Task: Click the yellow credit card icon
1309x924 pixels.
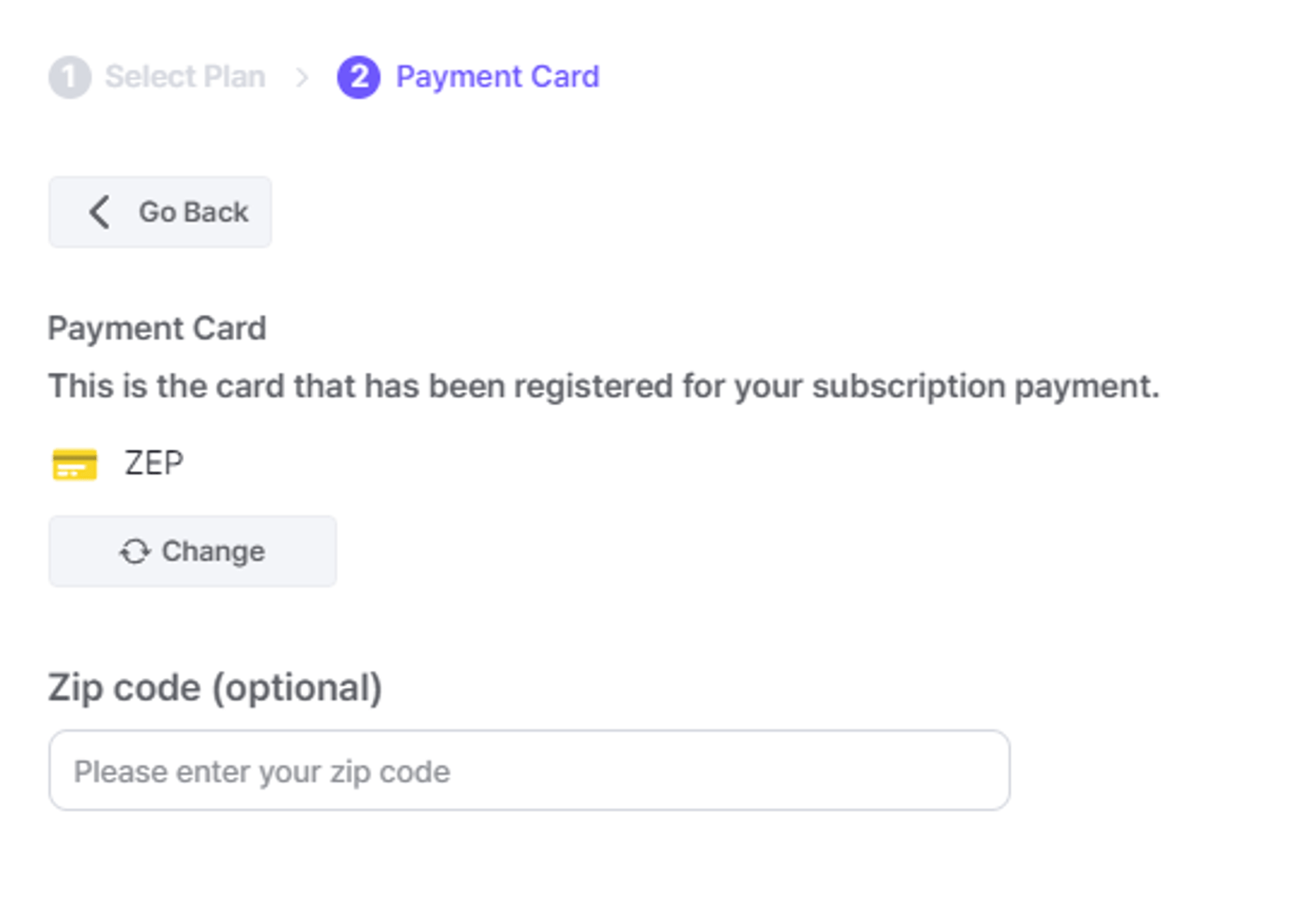Action: (75, 464)
